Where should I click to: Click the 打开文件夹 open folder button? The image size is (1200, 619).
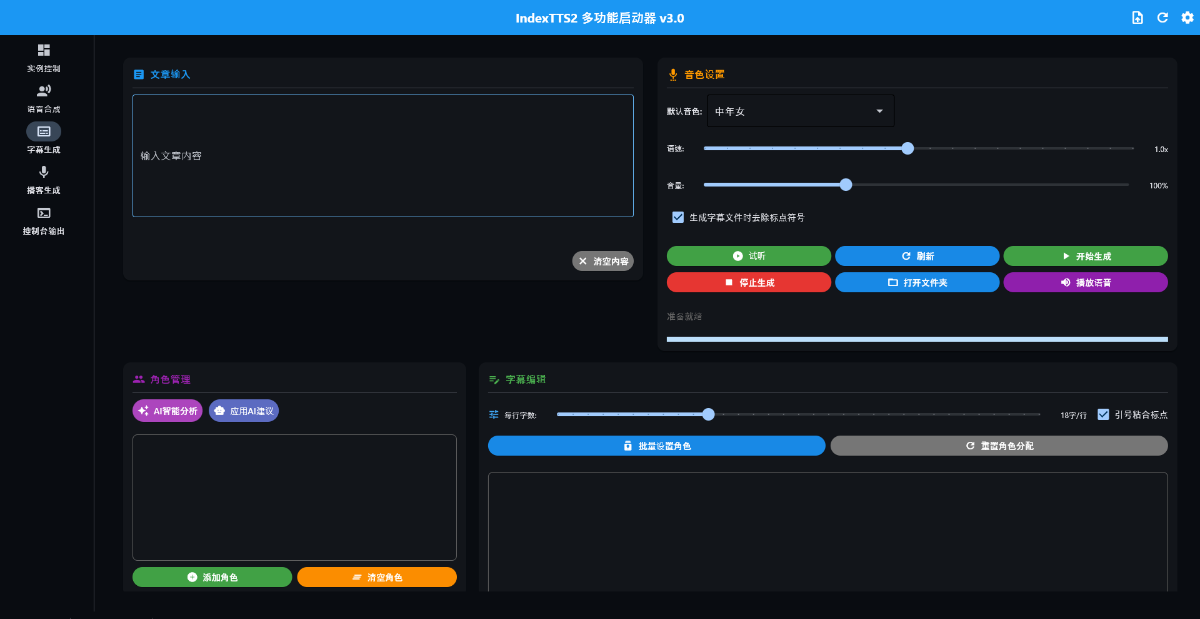(x=916, y=282)
